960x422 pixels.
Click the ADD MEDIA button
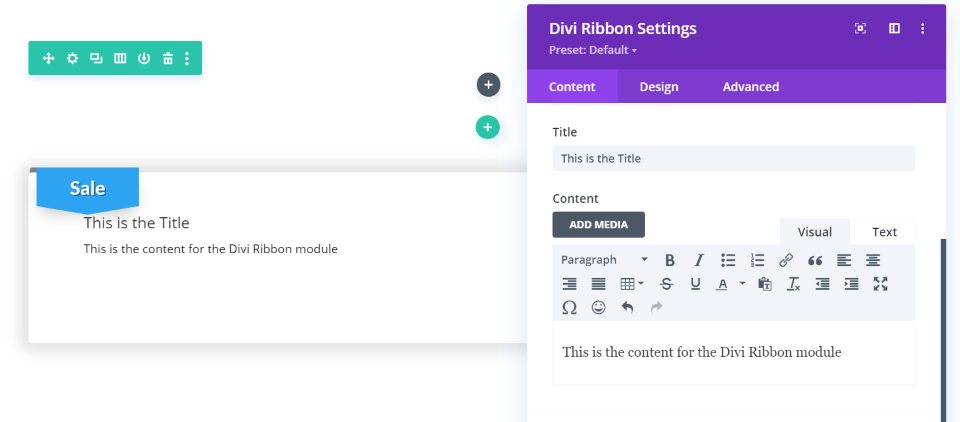[598, 225]
